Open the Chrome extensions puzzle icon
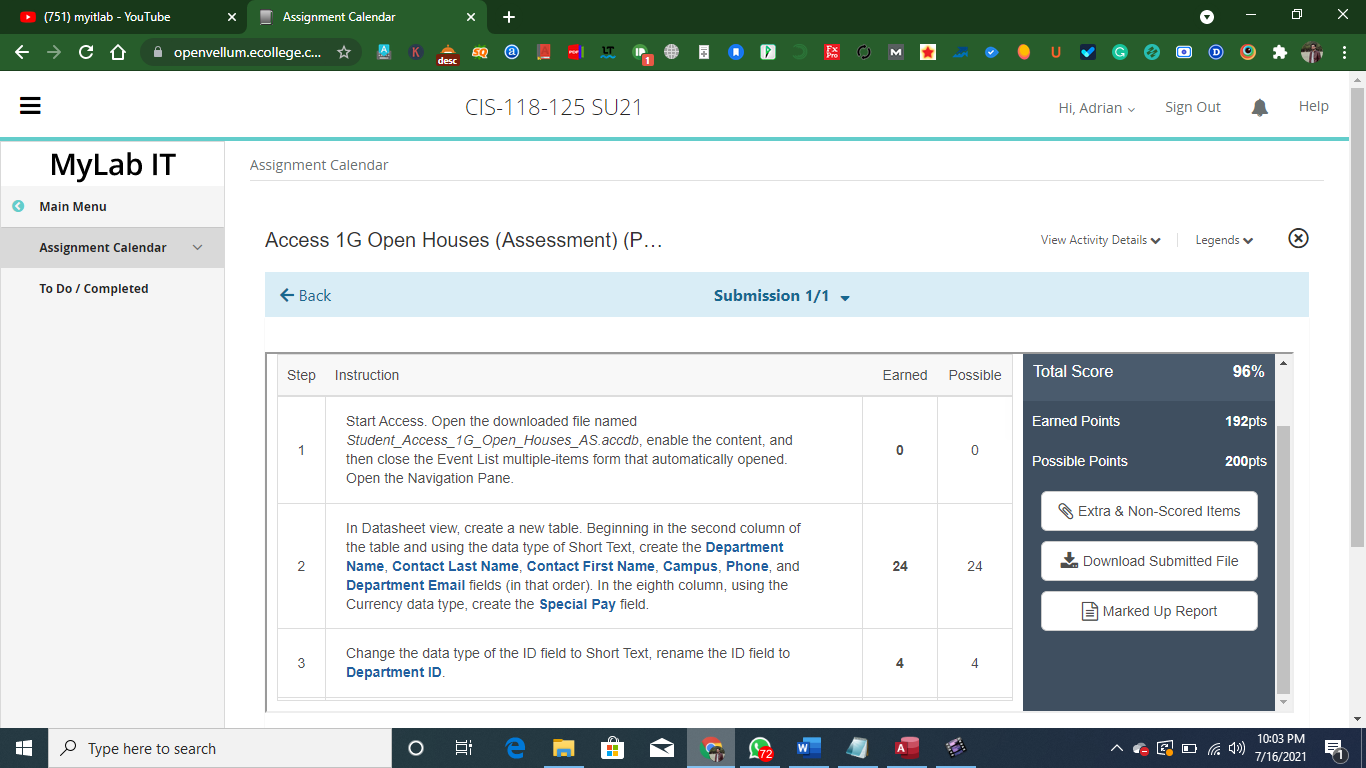1366x768 pixels. coord(1280,52)
